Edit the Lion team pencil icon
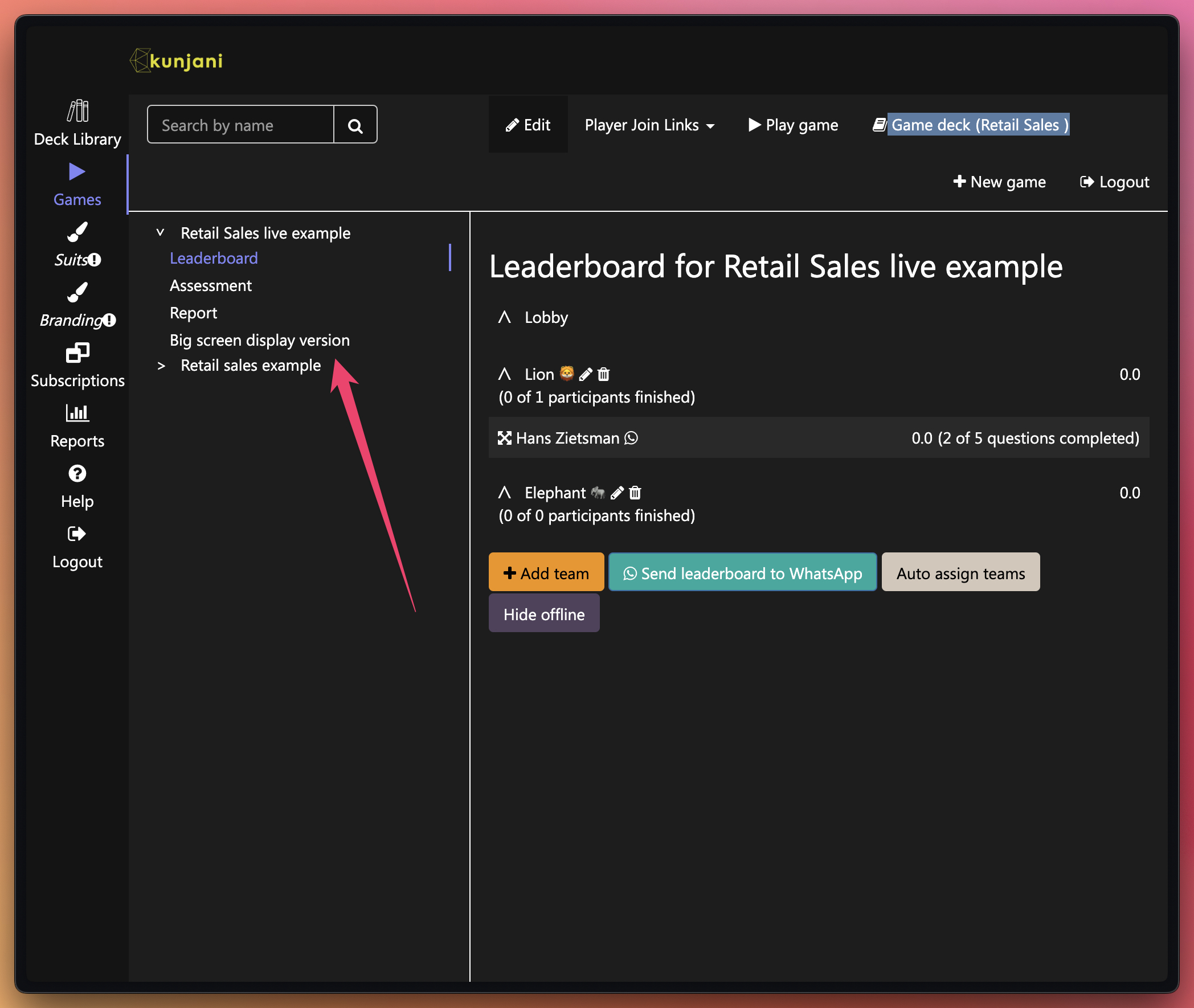 (x=585, y=374)
